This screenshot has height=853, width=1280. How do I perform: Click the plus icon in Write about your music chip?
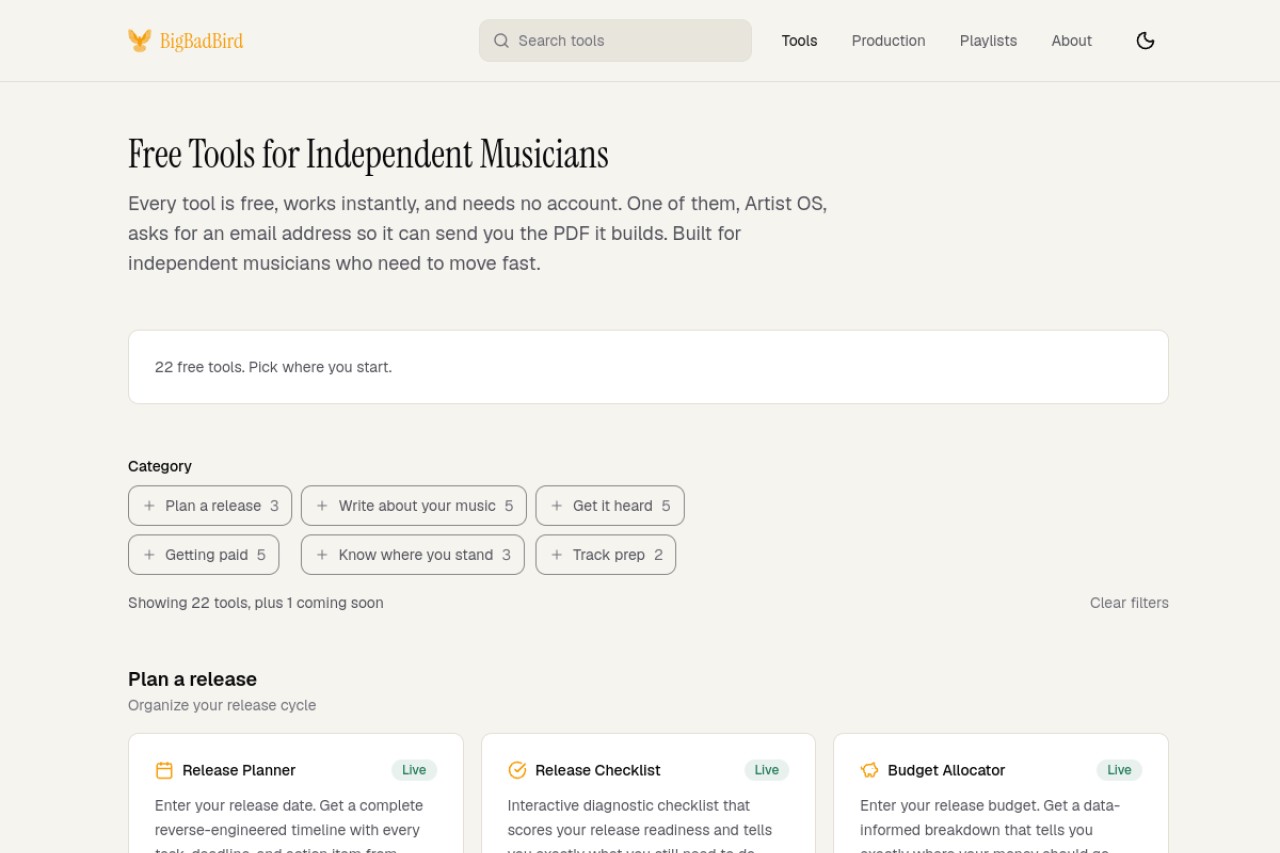(322, 506)
